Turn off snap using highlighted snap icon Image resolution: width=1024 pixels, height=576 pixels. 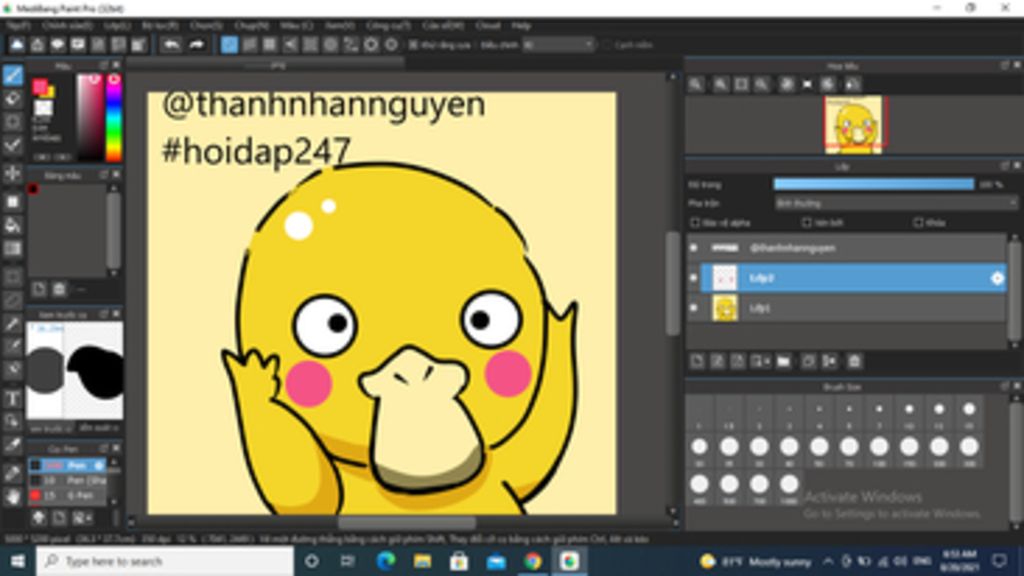pyautogui.click(x=229, y=44)
